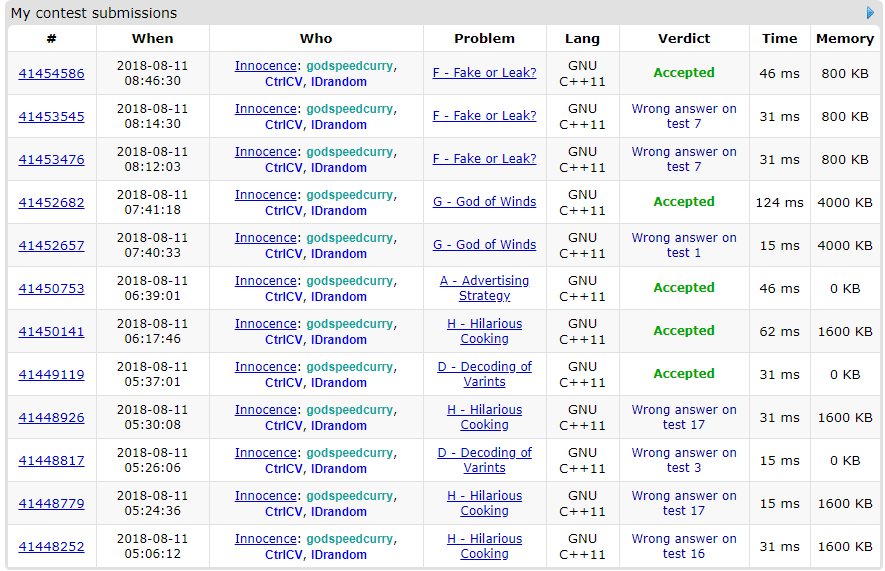This screenshot has height=571, width=885.
Task: Open submission 41448926
Action: [x=51, y=418]
